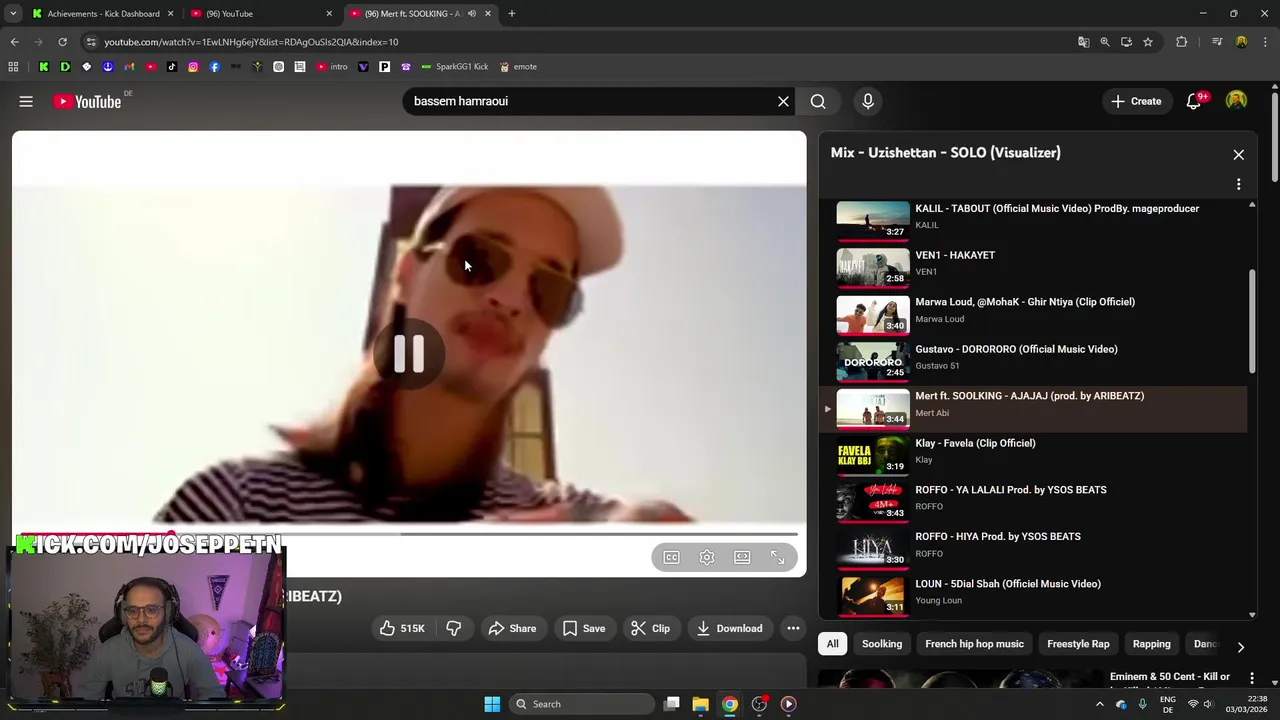Select the Soolking filter chip
Image resolution: width=1280 pixels, height=720 pixels.
tap(882, 644)
